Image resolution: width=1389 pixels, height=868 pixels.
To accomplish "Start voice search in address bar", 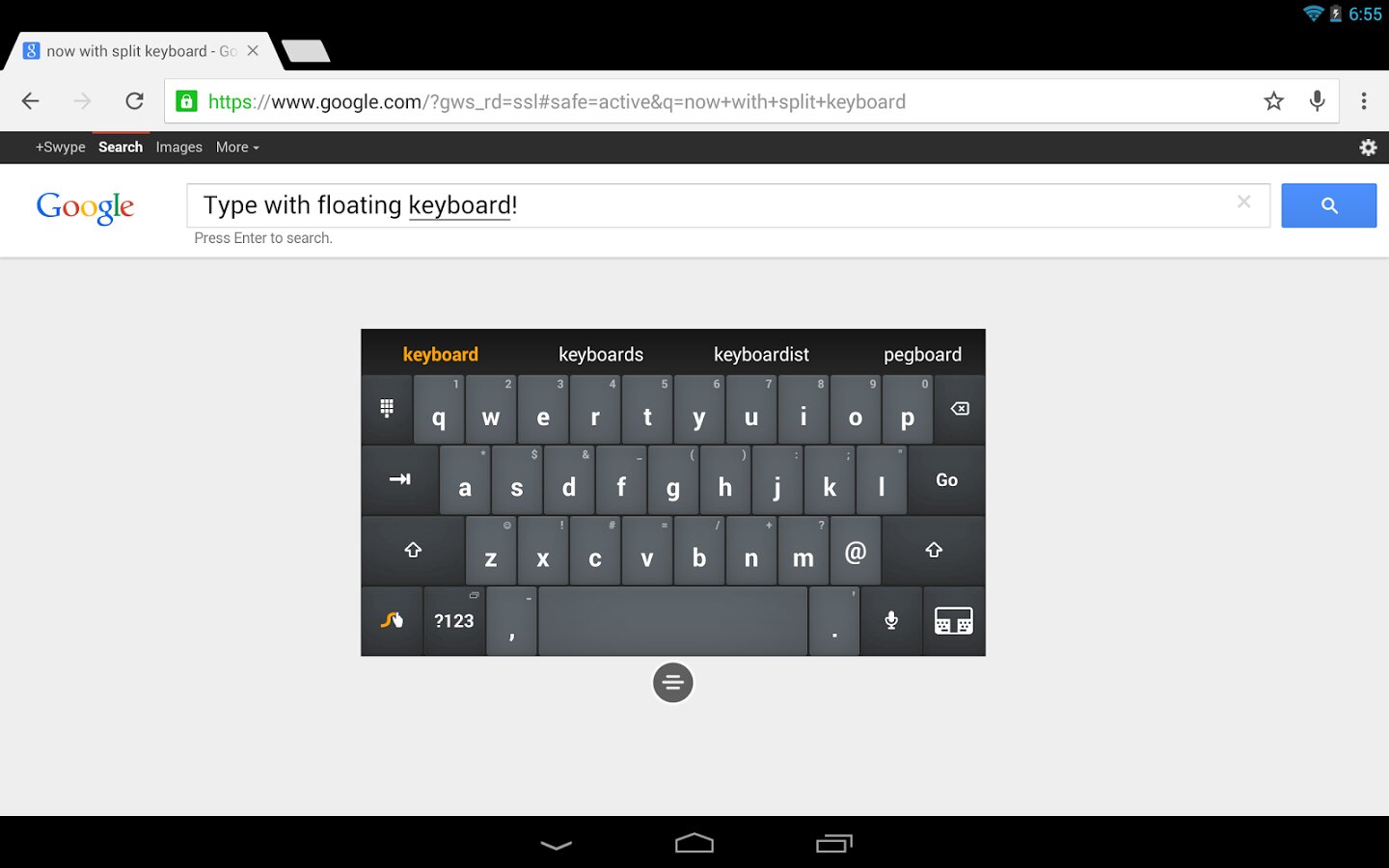I will [1318, 101].
